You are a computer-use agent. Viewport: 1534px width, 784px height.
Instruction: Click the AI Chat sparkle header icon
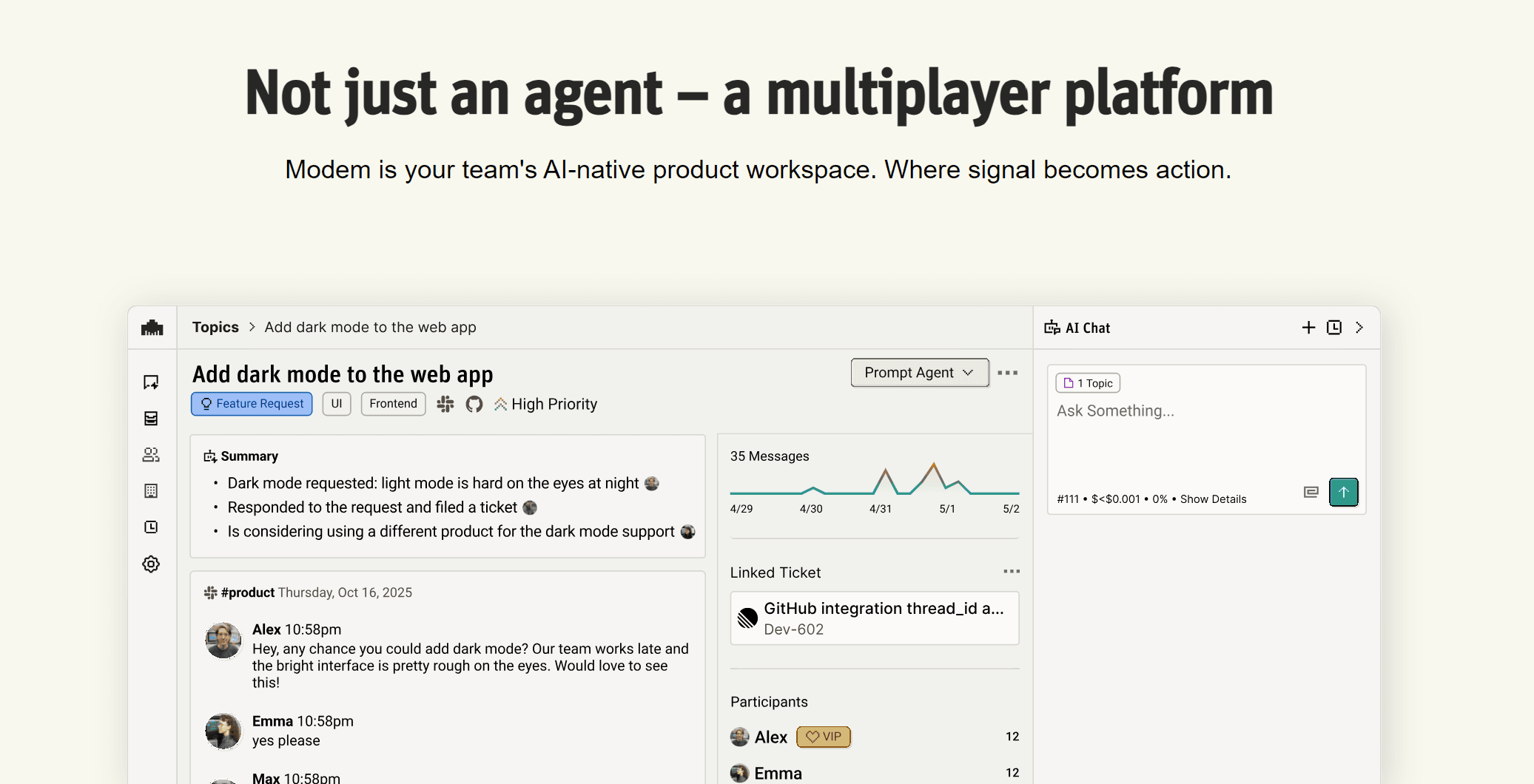click(x=1052, y=328)
